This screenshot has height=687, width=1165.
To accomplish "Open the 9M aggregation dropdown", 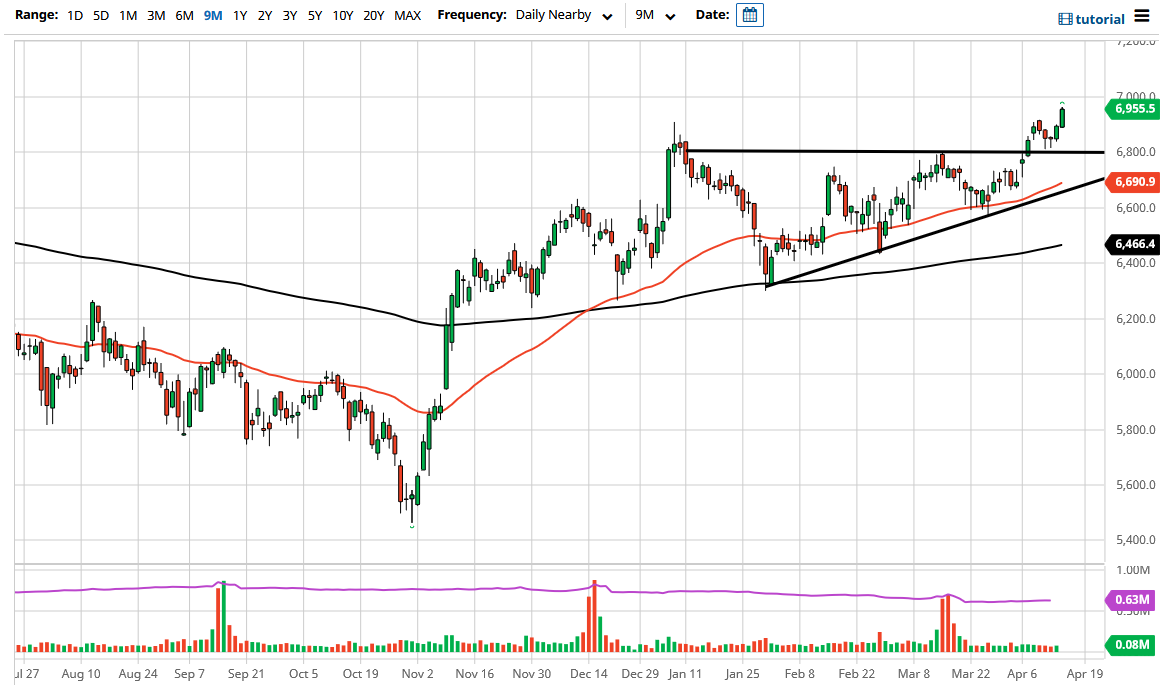I will click(x=652, y=15).
